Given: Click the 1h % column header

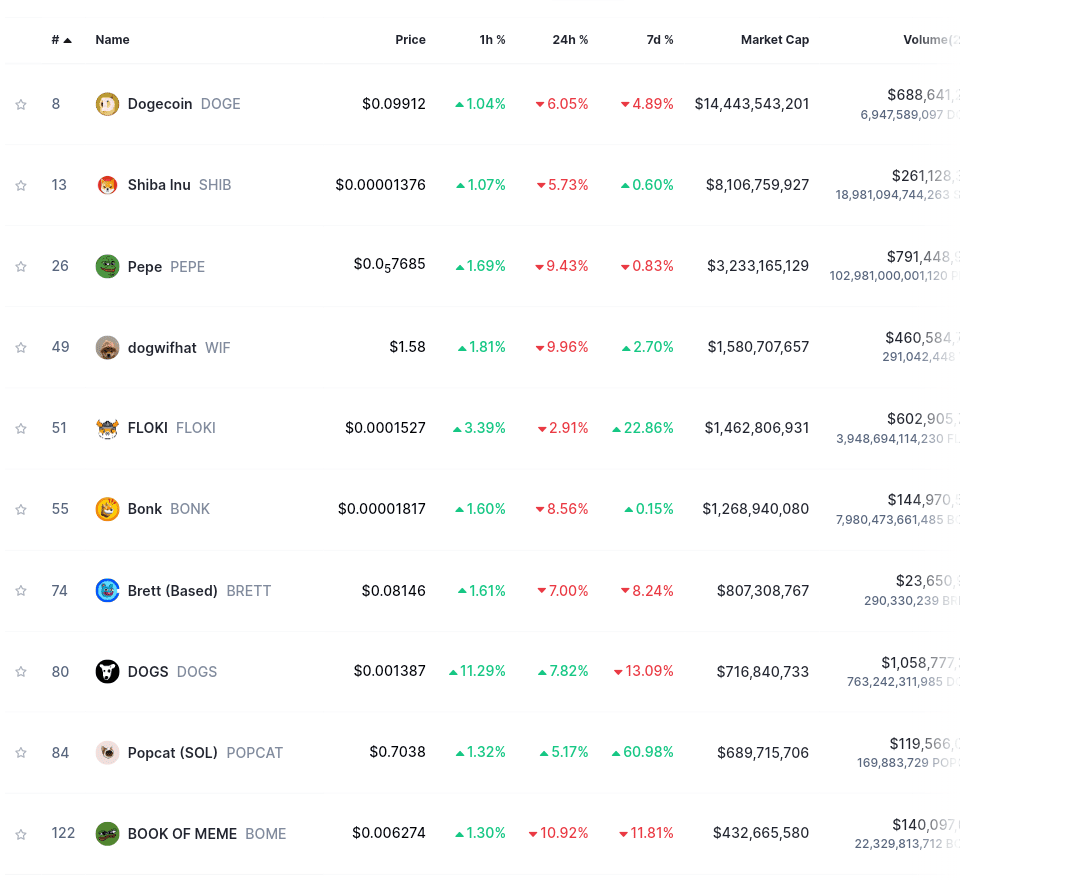Looking at the screenshot, I should [492, 40].
